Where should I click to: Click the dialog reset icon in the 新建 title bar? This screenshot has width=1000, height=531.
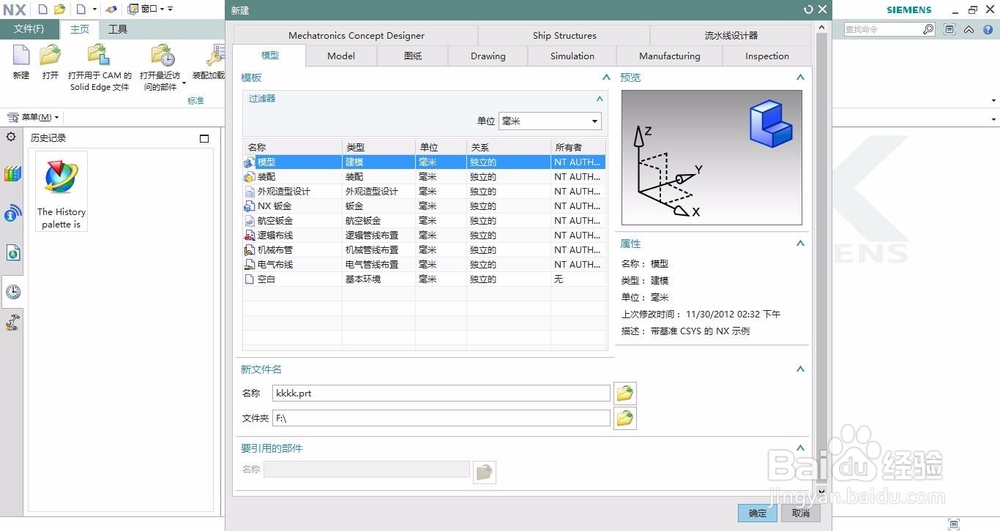point(808,10)
